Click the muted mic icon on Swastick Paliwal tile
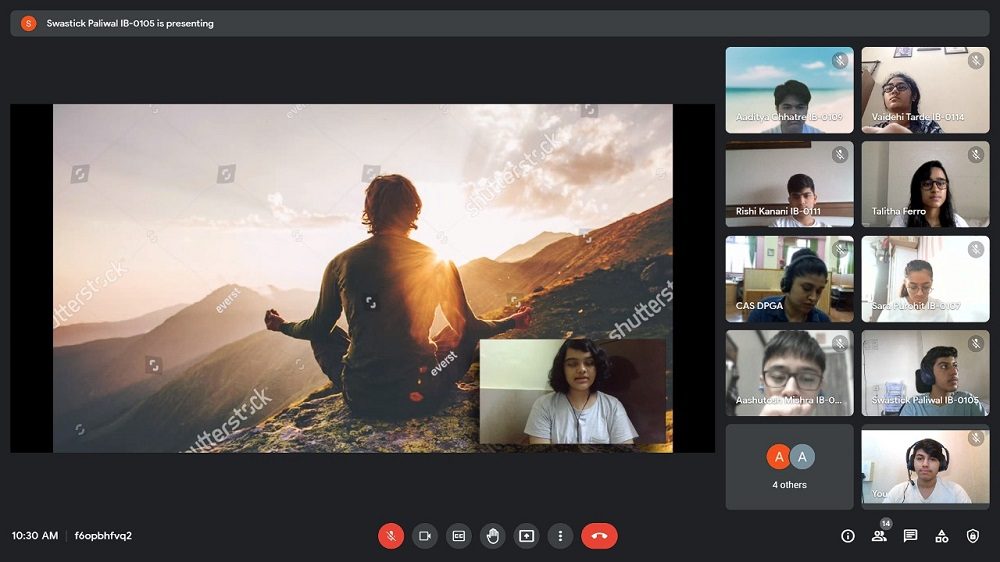Image resolution: width=1000 pixels, height=562 pixels. [x=976, y=344]
